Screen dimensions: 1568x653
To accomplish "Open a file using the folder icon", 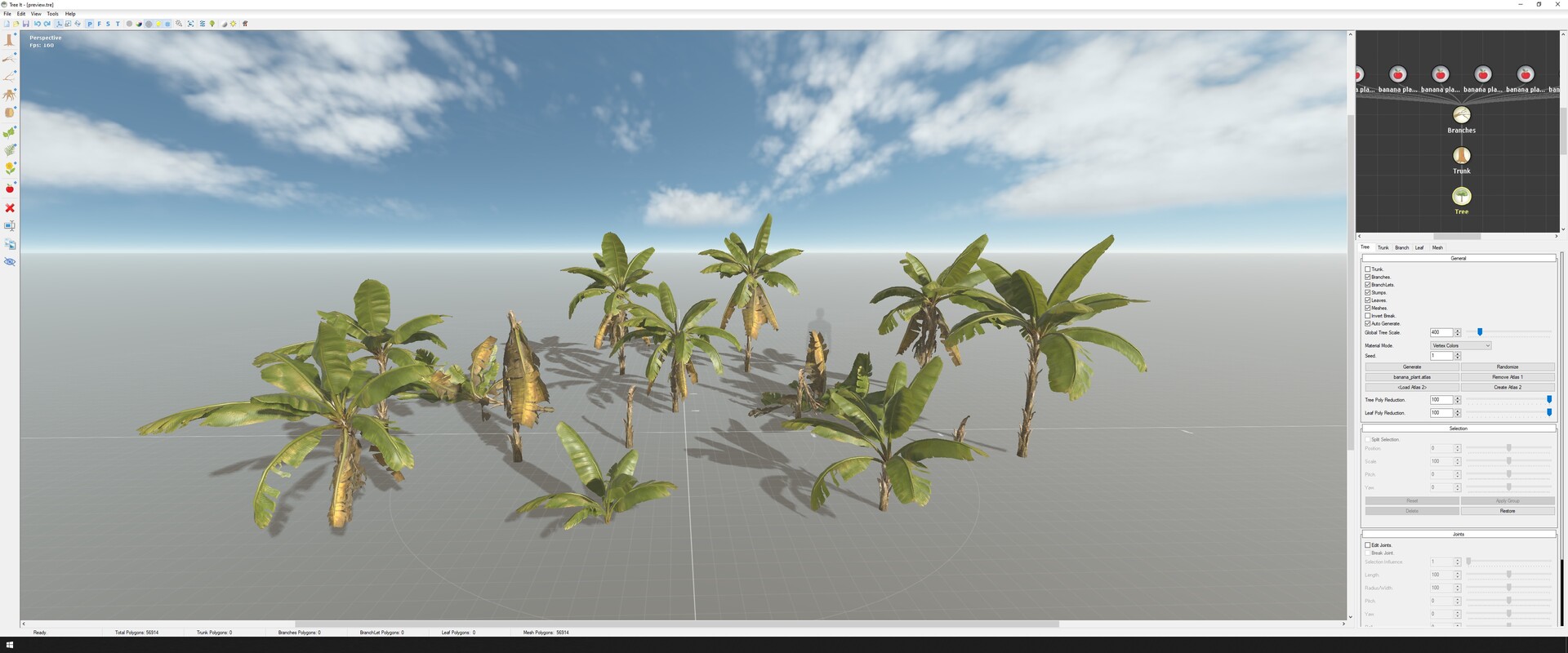I will point(16,24).
